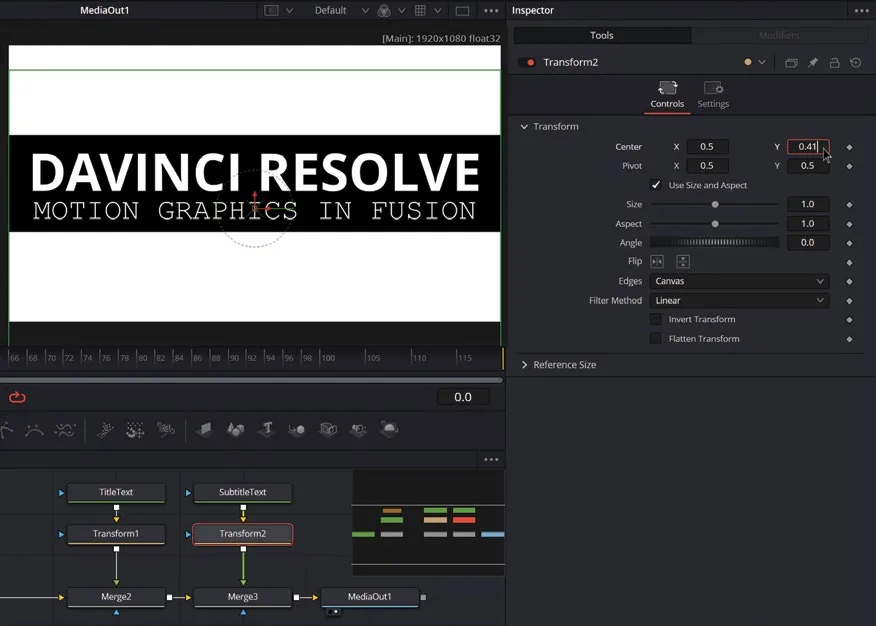876x626 pixels.
Task: Open the node editor three-dot menu
Action: coord(491,460)
